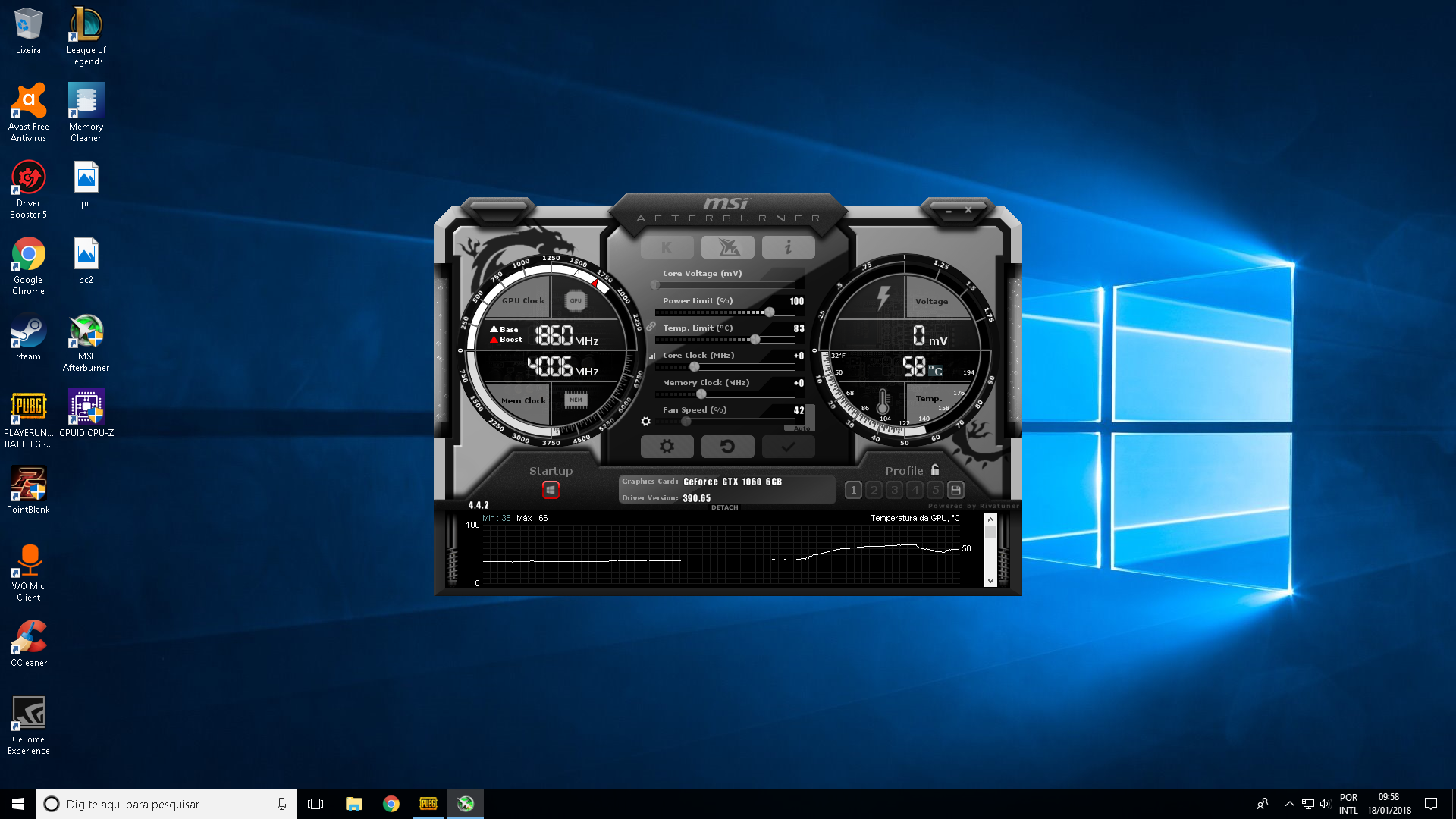This screenshot has height=819, width=1456.
Task: Click the monitor graph scroll-up arrow
Action: pyautogui.click(x=990, y=519)
